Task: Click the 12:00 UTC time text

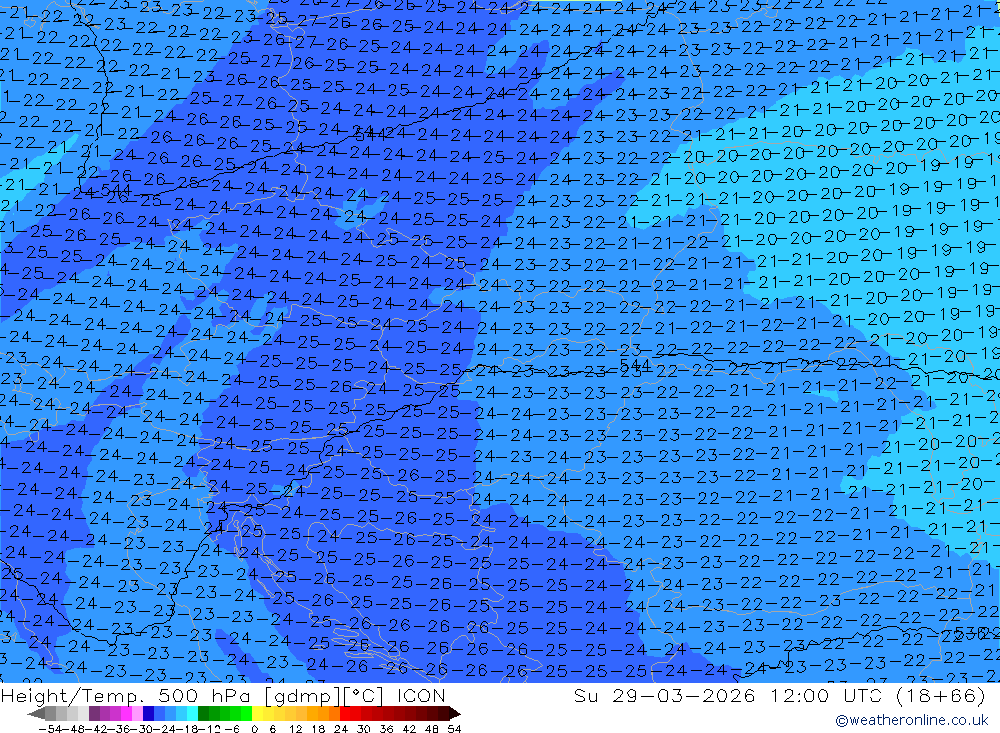Action: point(826,695)
